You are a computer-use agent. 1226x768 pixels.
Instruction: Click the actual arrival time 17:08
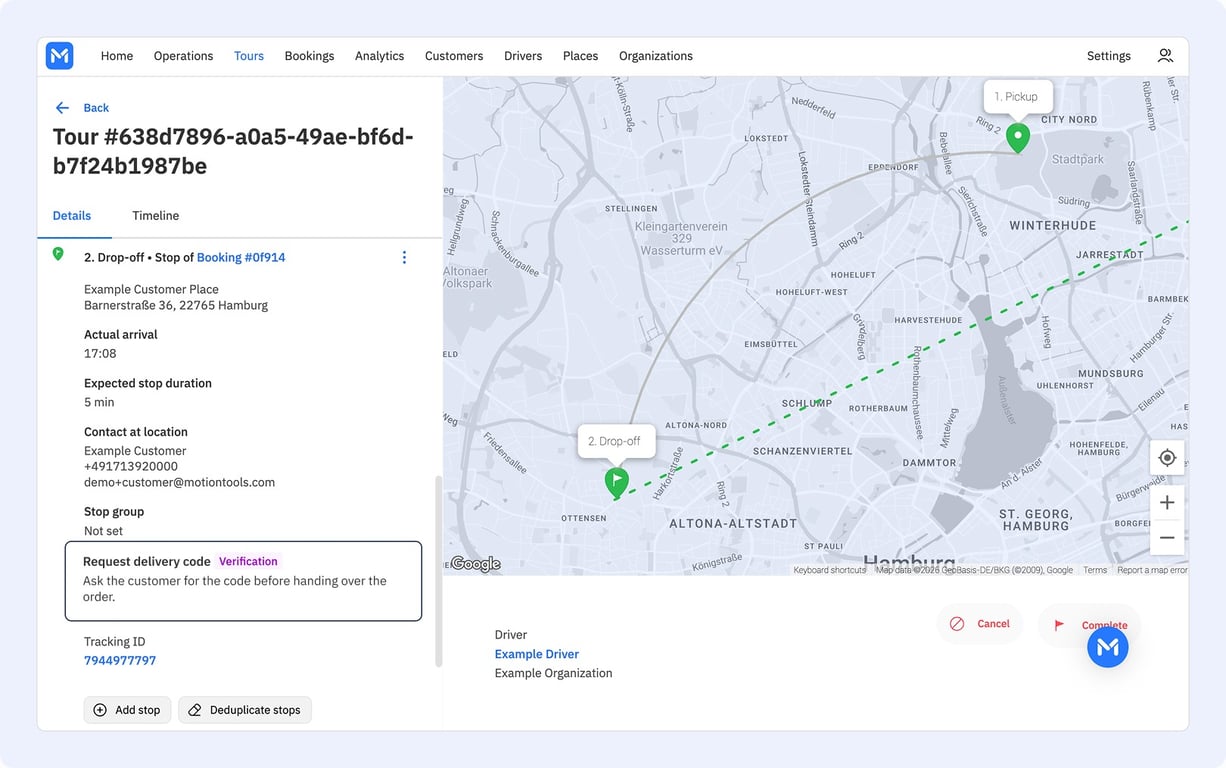pyautogui.click(x=100, y=354)
